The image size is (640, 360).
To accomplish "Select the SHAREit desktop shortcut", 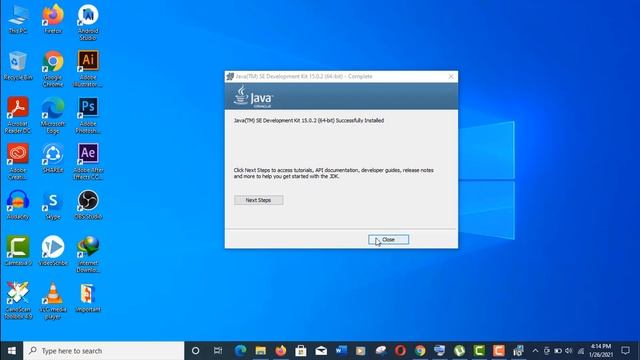I will [53, 158].
